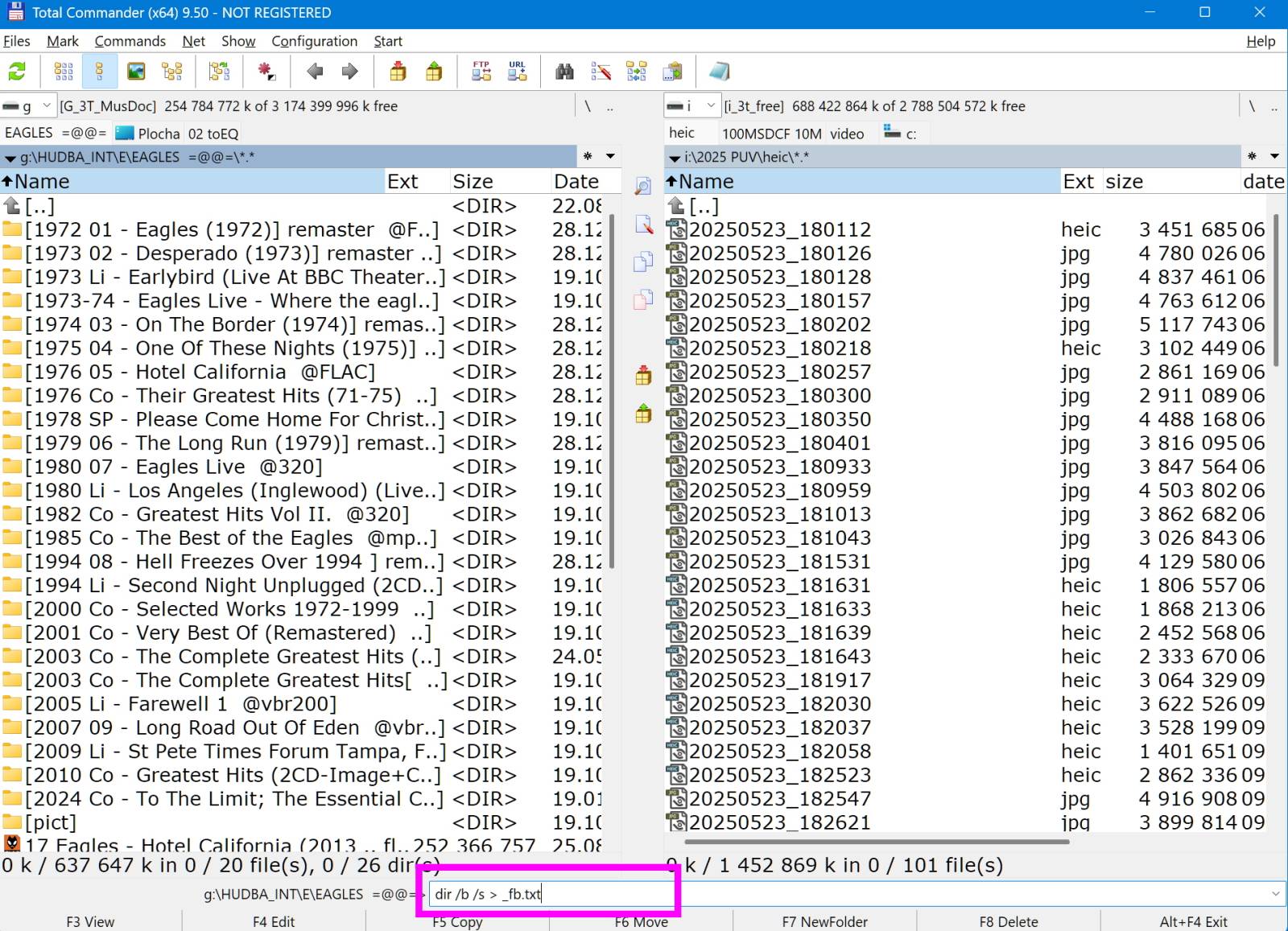Click the copy names to clipboard icon
This screenshot has width=1288, height=931.
click(672, 72)
